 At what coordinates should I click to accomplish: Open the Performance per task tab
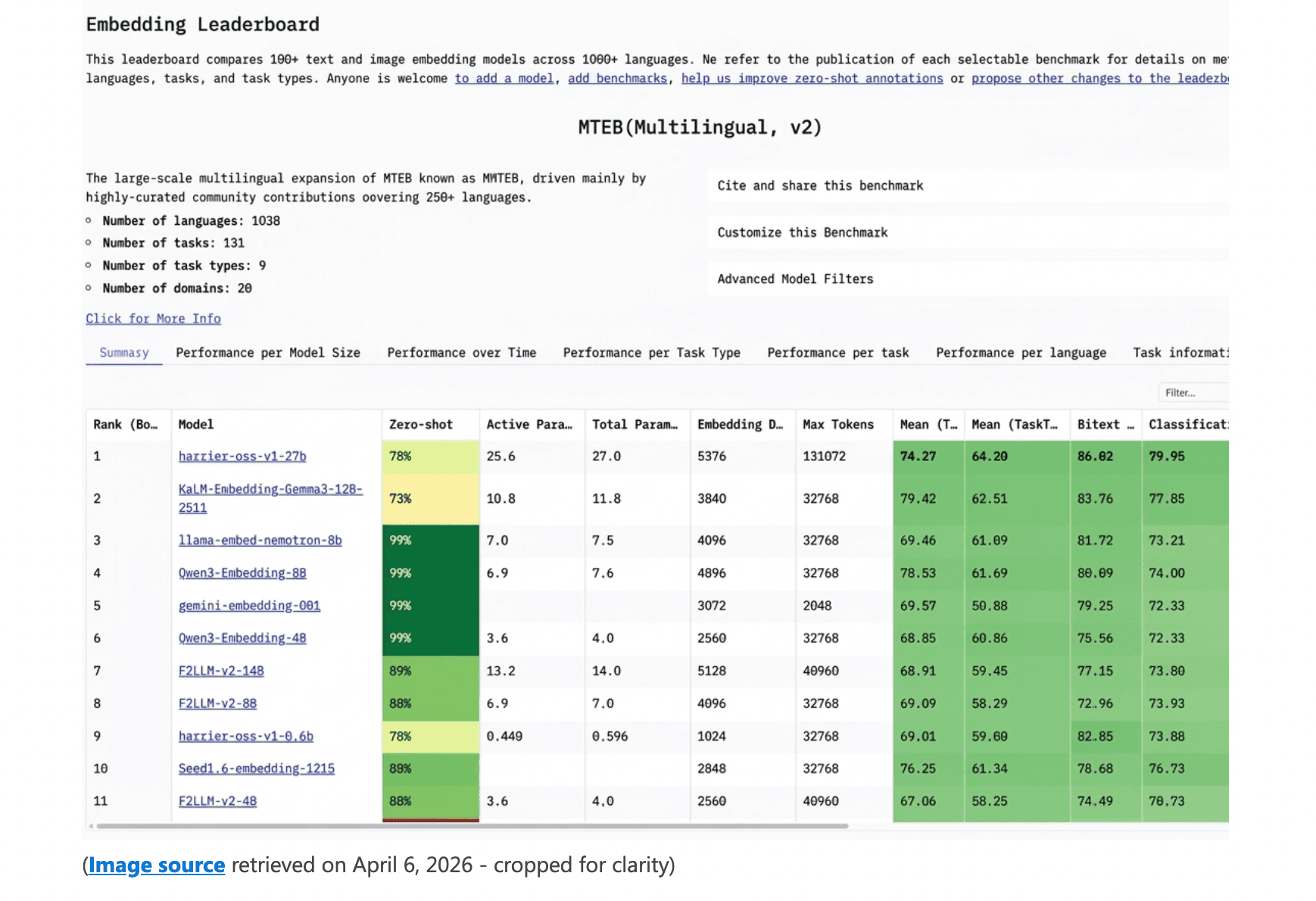pos(837,353)
